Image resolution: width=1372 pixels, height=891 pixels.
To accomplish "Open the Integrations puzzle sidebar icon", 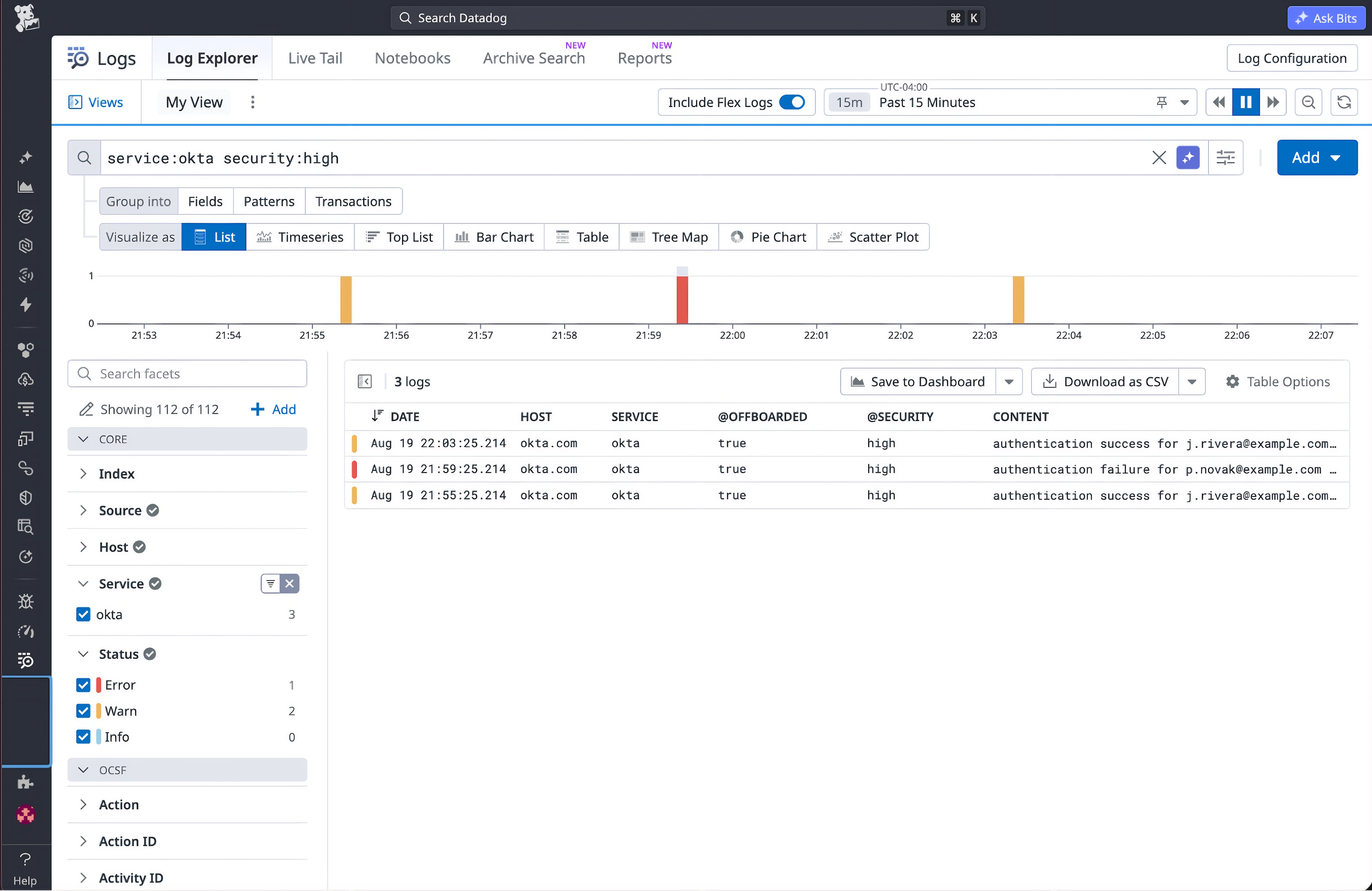I will pyautogui.click(x=25, y=782).
